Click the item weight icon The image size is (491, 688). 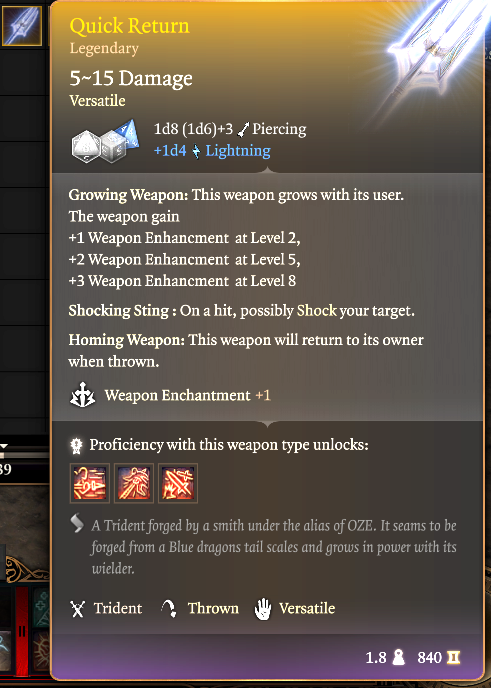click(398, 657)
